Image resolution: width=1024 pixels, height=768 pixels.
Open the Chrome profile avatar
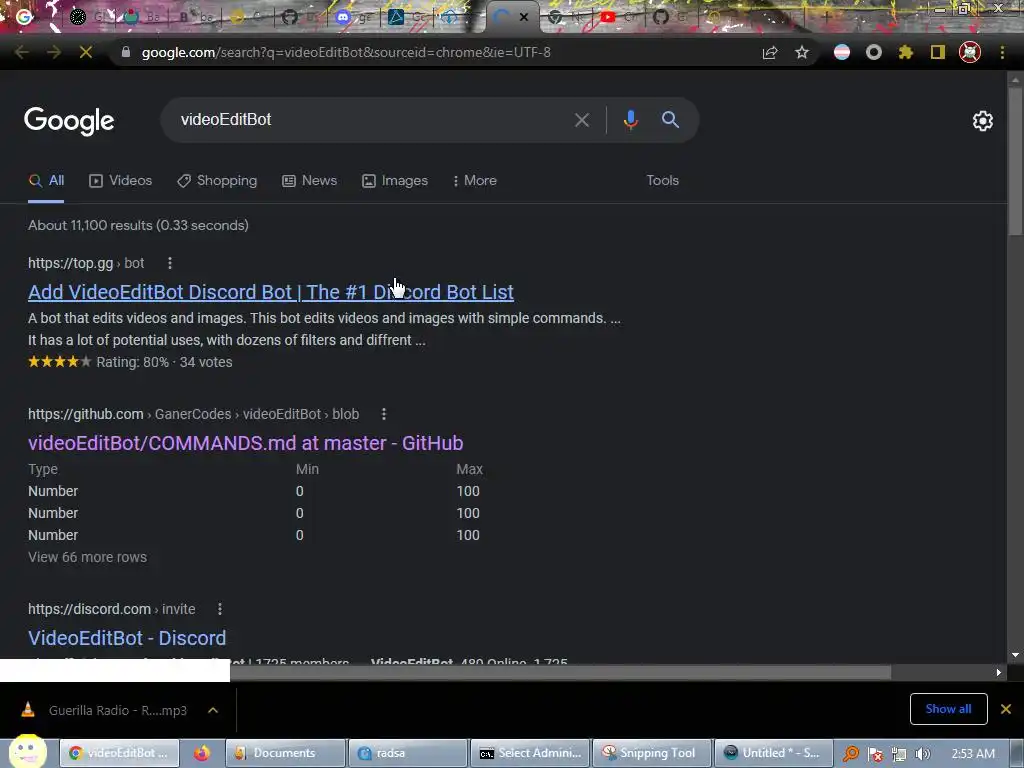(x=970, y=52)
